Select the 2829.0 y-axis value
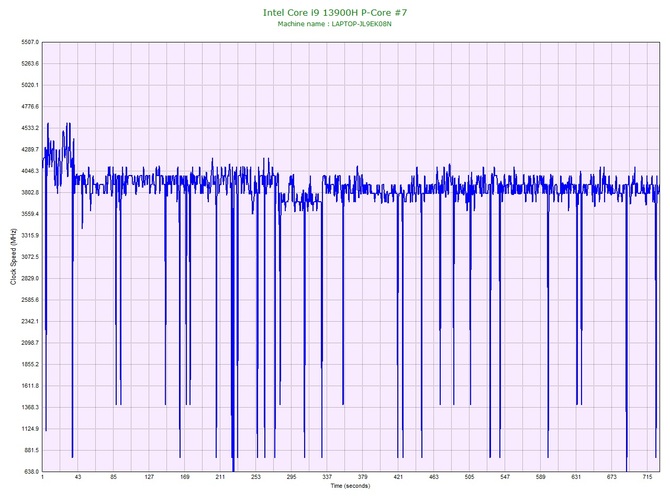The image size is (670, 503). (30, 278)
